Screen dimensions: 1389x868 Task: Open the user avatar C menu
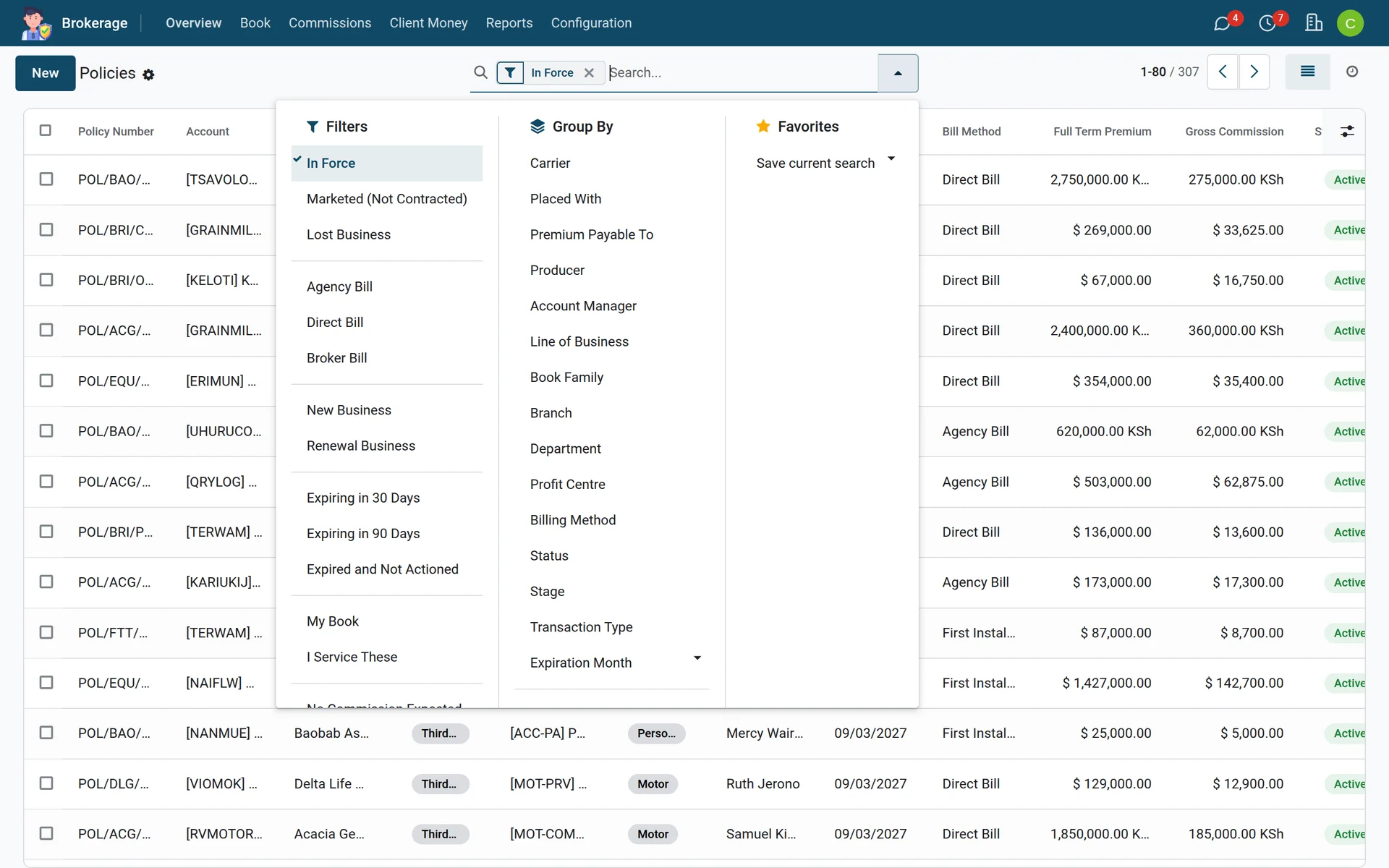point(1350,23)
